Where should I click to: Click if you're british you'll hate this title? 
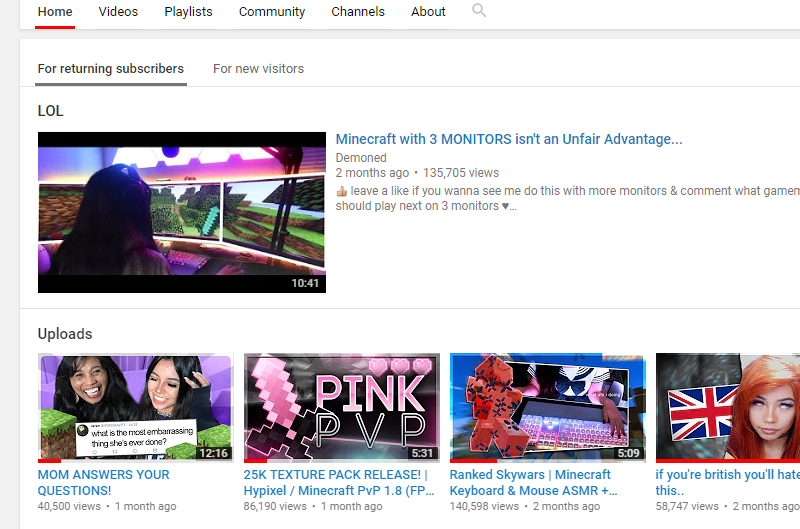click(728, 483)
